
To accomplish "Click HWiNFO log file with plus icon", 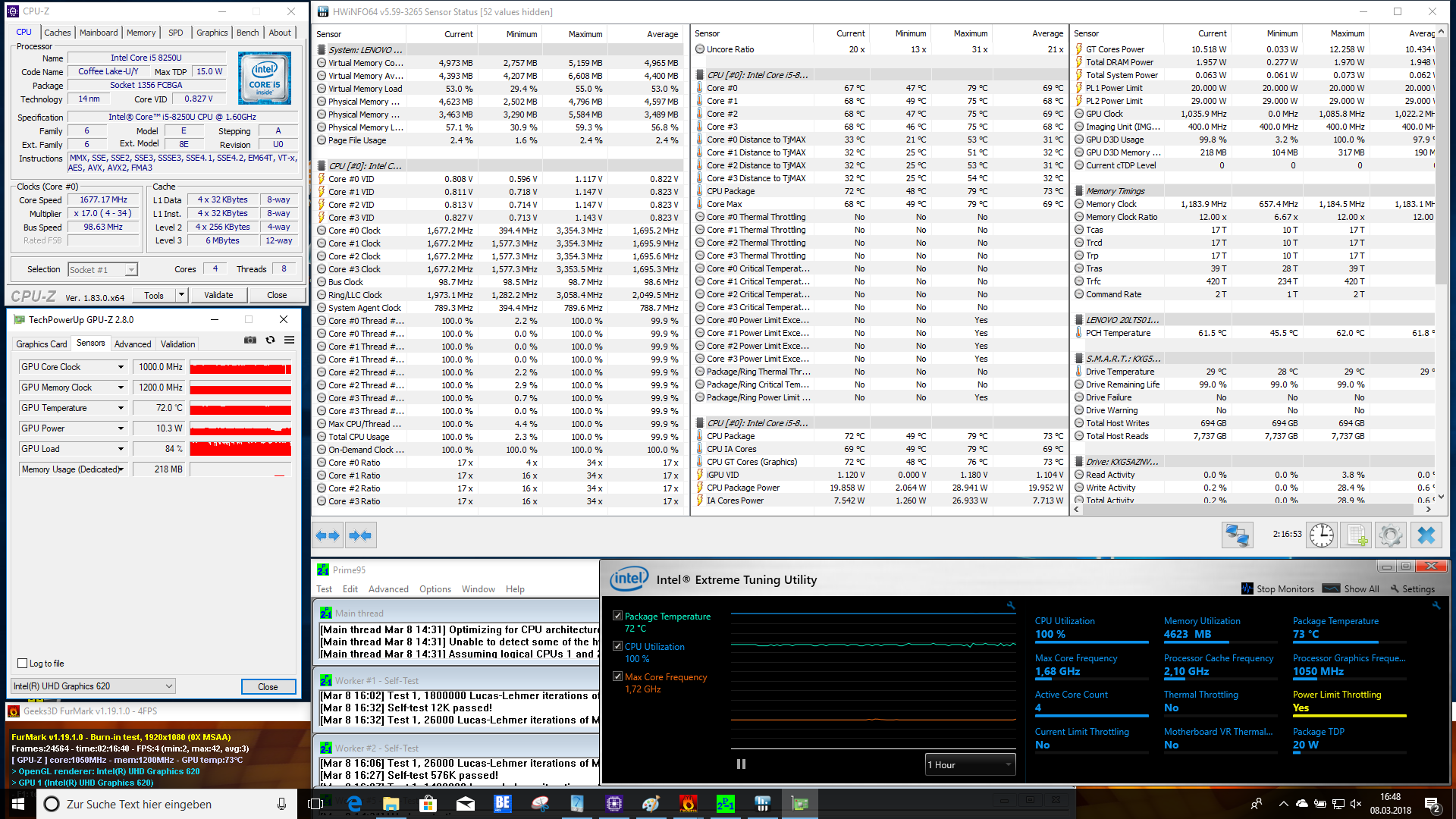I will tap(1357, 535).
